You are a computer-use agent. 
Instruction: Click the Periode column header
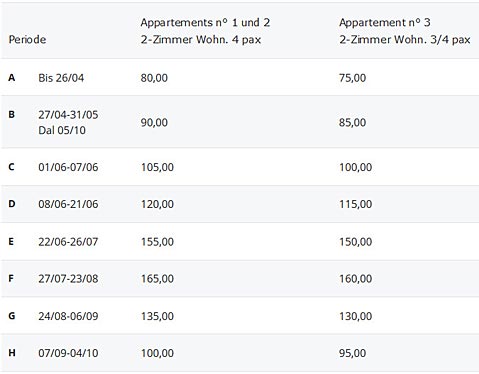[x=27, y=40]
